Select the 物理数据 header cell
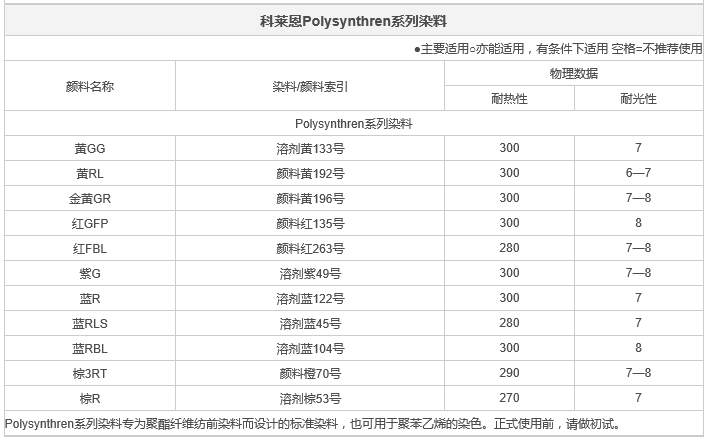Image resolution: width=705 pixels, height=437 pixels. pyautogui.click(x=574, y=73)
